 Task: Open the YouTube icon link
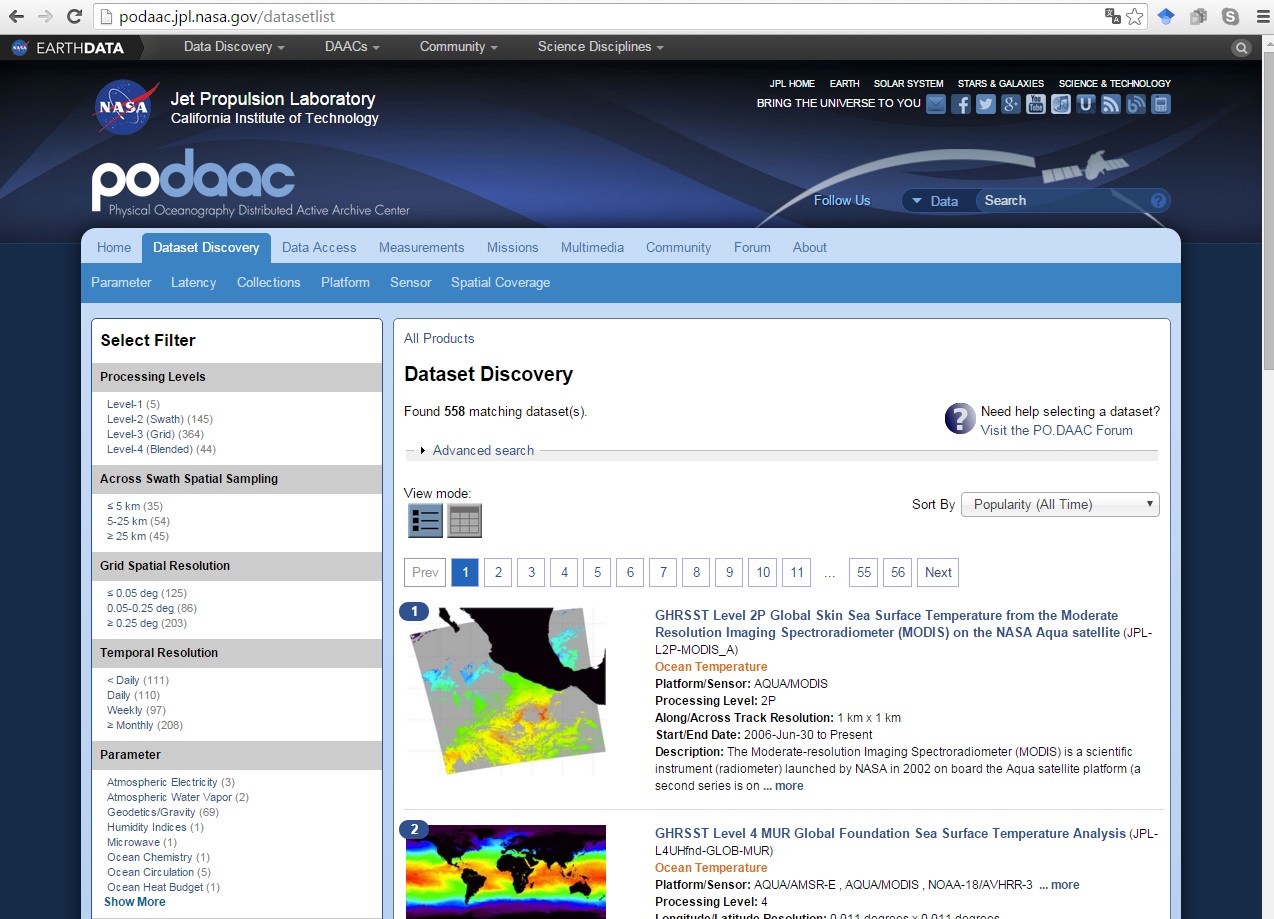pyautogui.click(x=1036, y=104)
